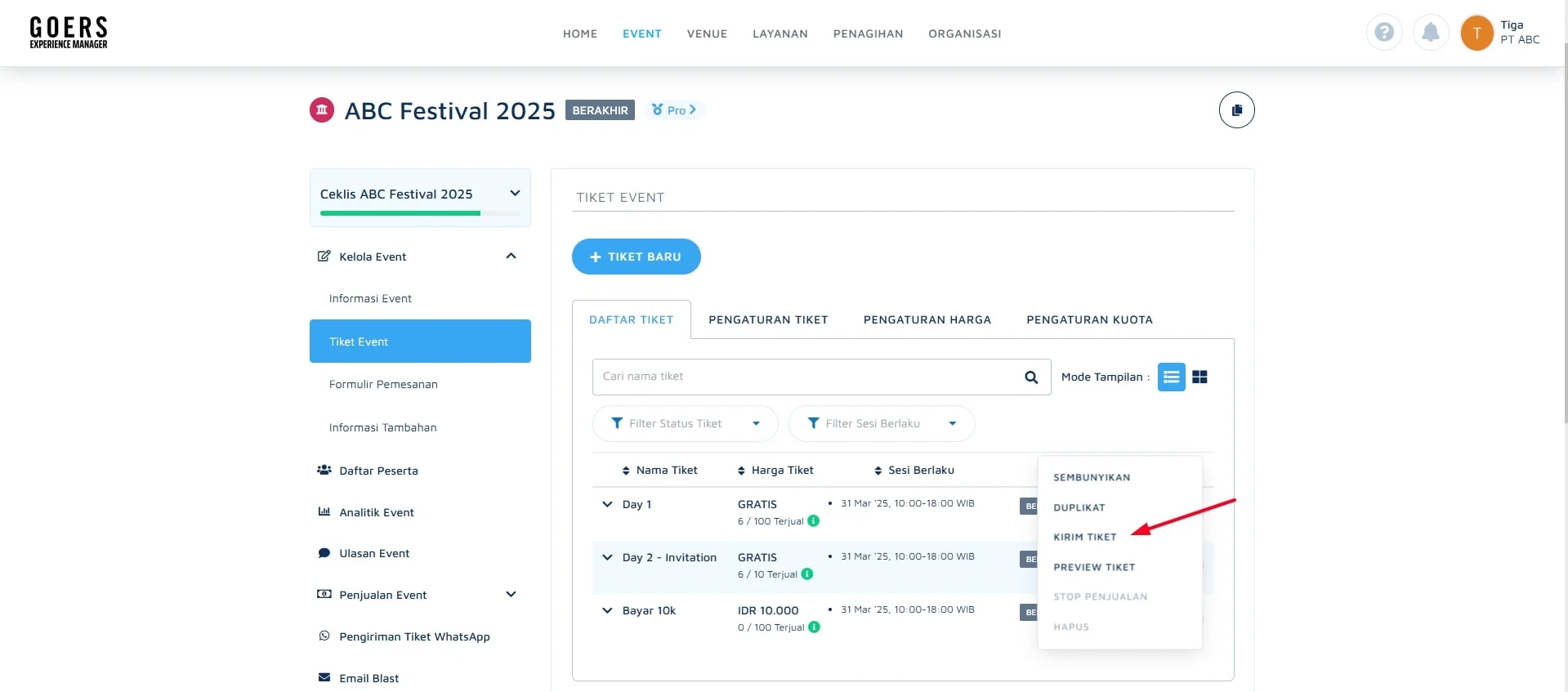Switch to Pengaturan Tiket tab
This screenshot has height=692, width=1568.
pyautogui.click(x=768, y=319)
